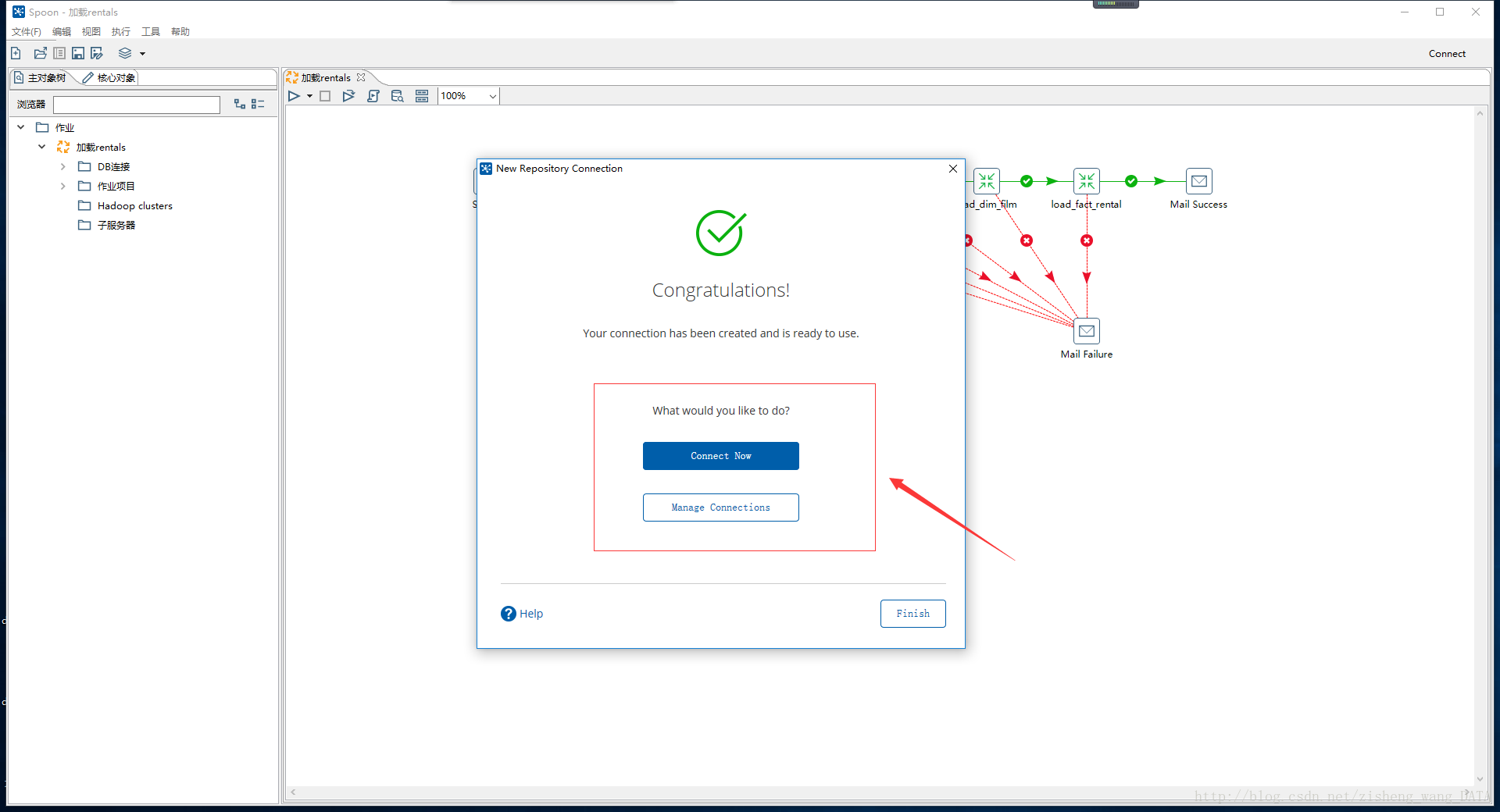Open the 100% zoom combo box

[468, 96]
